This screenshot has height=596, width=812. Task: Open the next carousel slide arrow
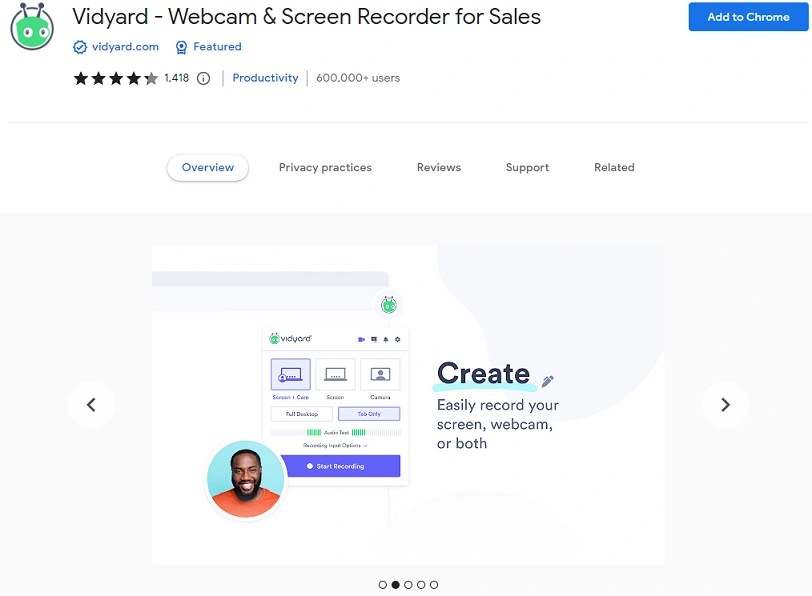point(725,404)
